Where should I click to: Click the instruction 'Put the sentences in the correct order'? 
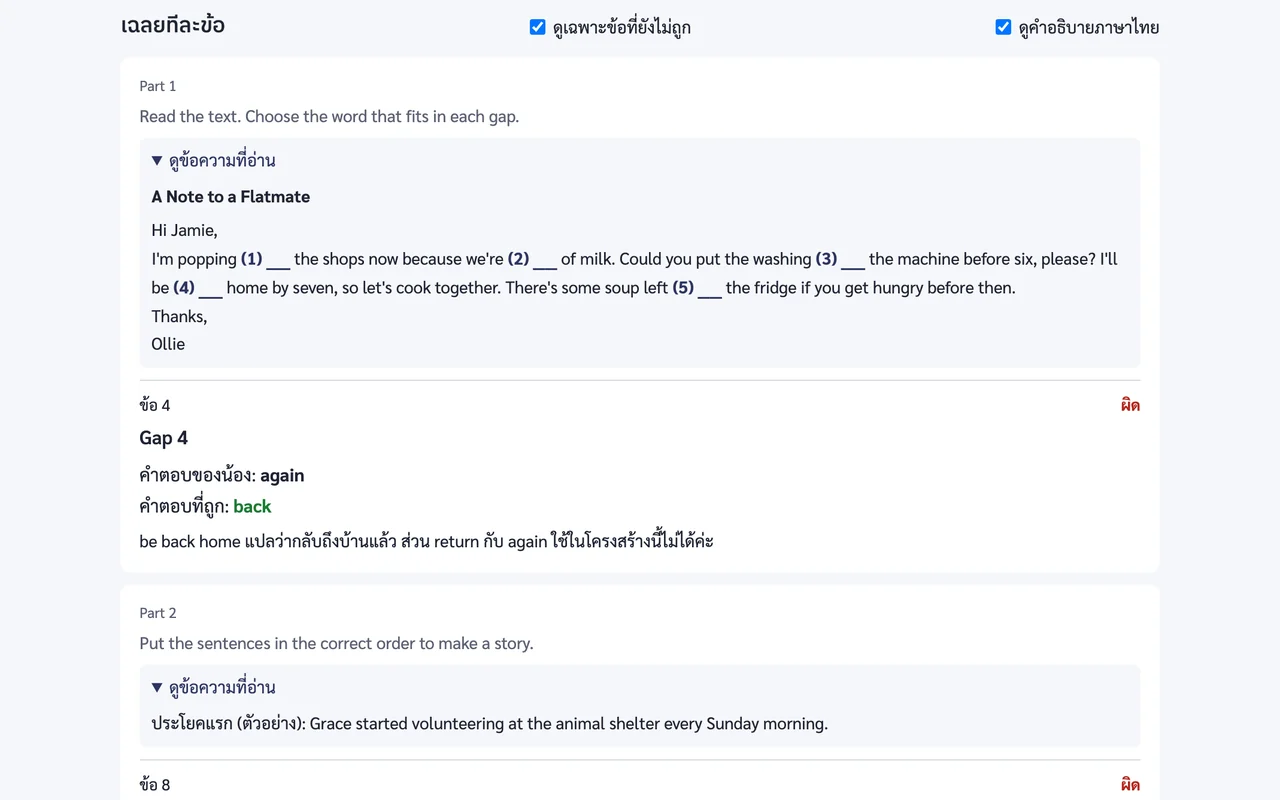pos(337,643)
